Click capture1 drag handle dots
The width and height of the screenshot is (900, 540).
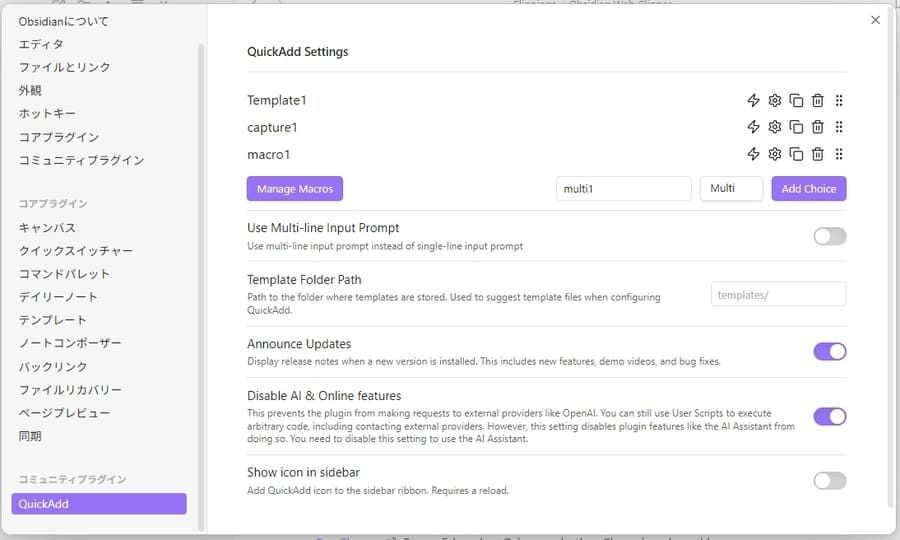pos(839,127)
